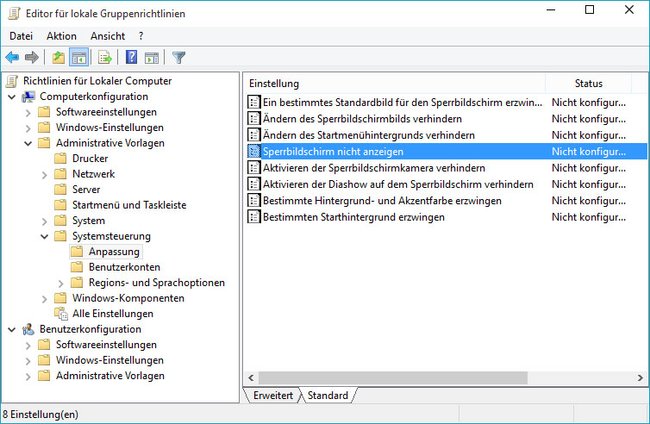Select the Server folder
650x424 pixels.
[x=86, y=189]
